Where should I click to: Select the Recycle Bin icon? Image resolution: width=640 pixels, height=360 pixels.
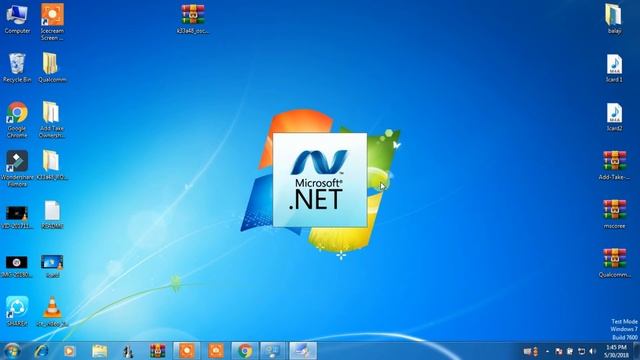[x=17, y=68]
